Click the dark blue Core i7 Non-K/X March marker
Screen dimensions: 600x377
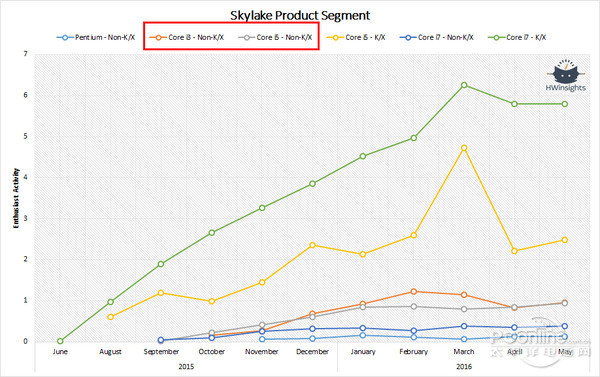click(x=464, y=326)
